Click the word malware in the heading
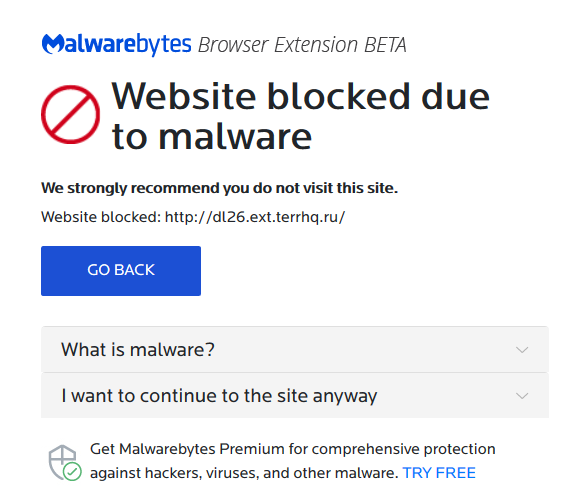This screenshot has width=575, height=503. [235, 137]
